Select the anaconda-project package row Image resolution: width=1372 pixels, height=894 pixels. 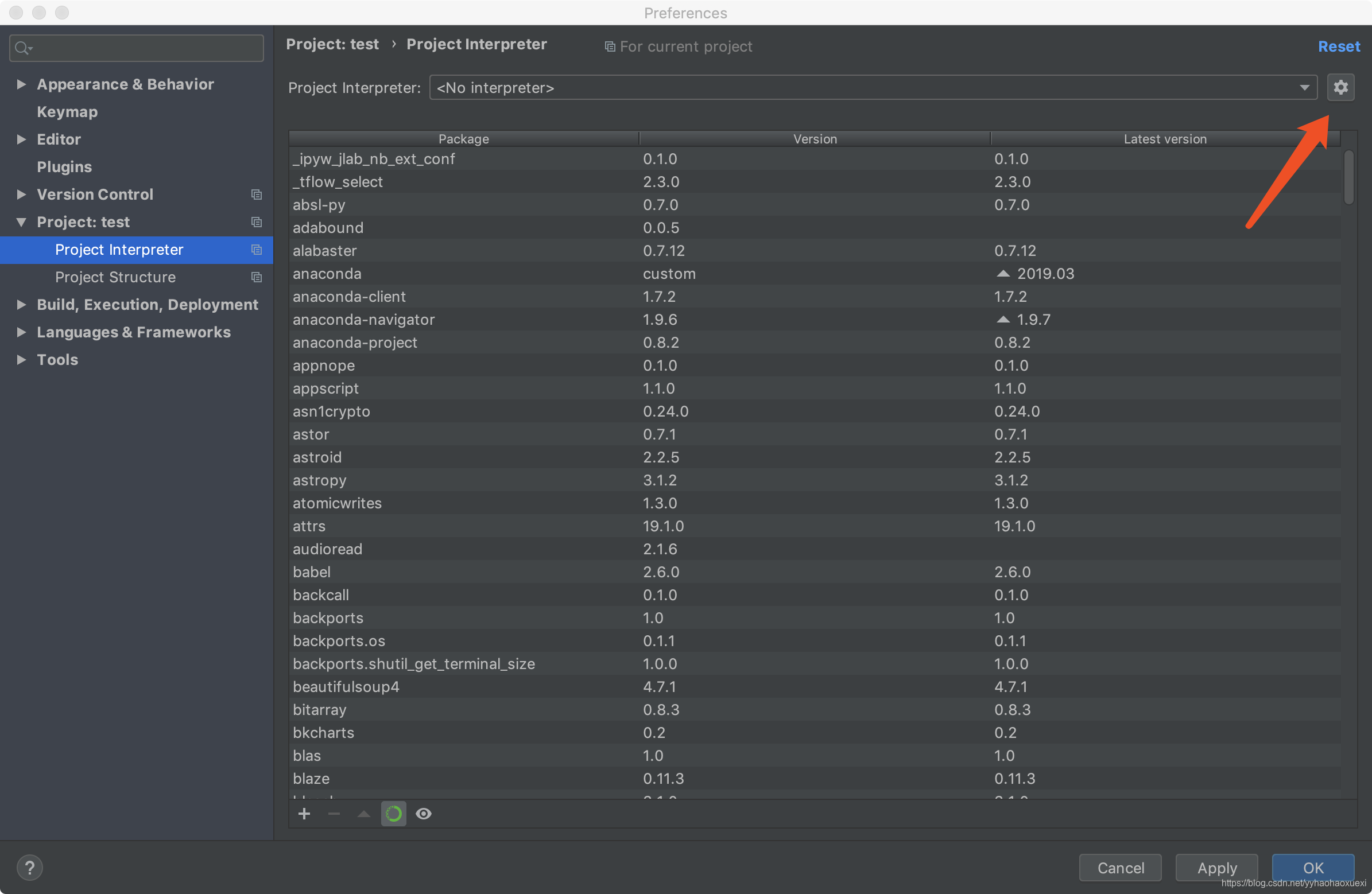coord(815,343)
